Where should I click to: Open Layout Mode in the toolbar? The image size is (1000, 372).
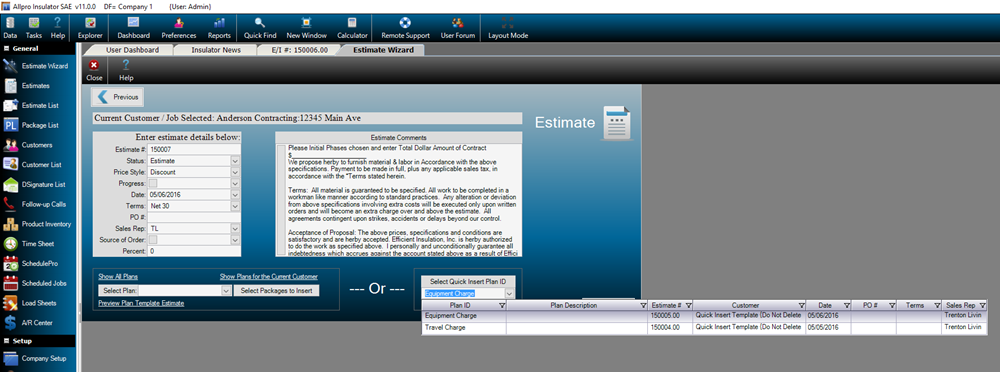508,28
